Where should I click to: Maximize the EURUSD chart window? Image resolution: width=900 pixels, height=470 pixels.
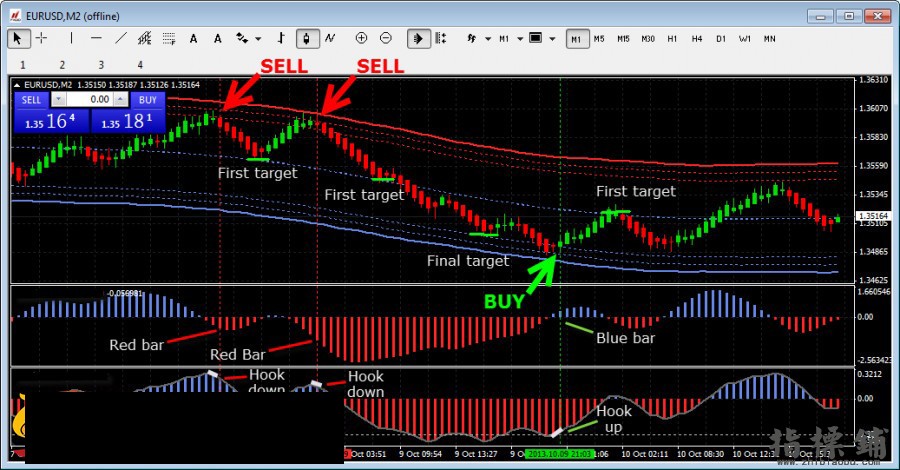(x=849, y=16)
